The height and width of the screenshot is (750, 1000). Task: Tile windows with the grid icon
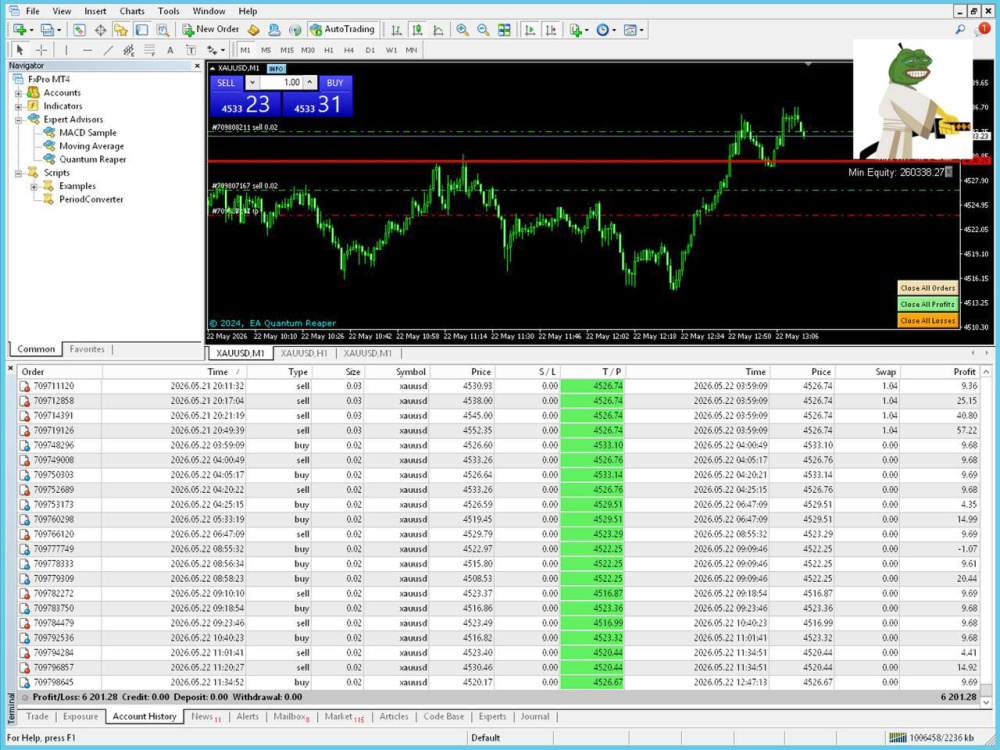click(x=504, y=29)
